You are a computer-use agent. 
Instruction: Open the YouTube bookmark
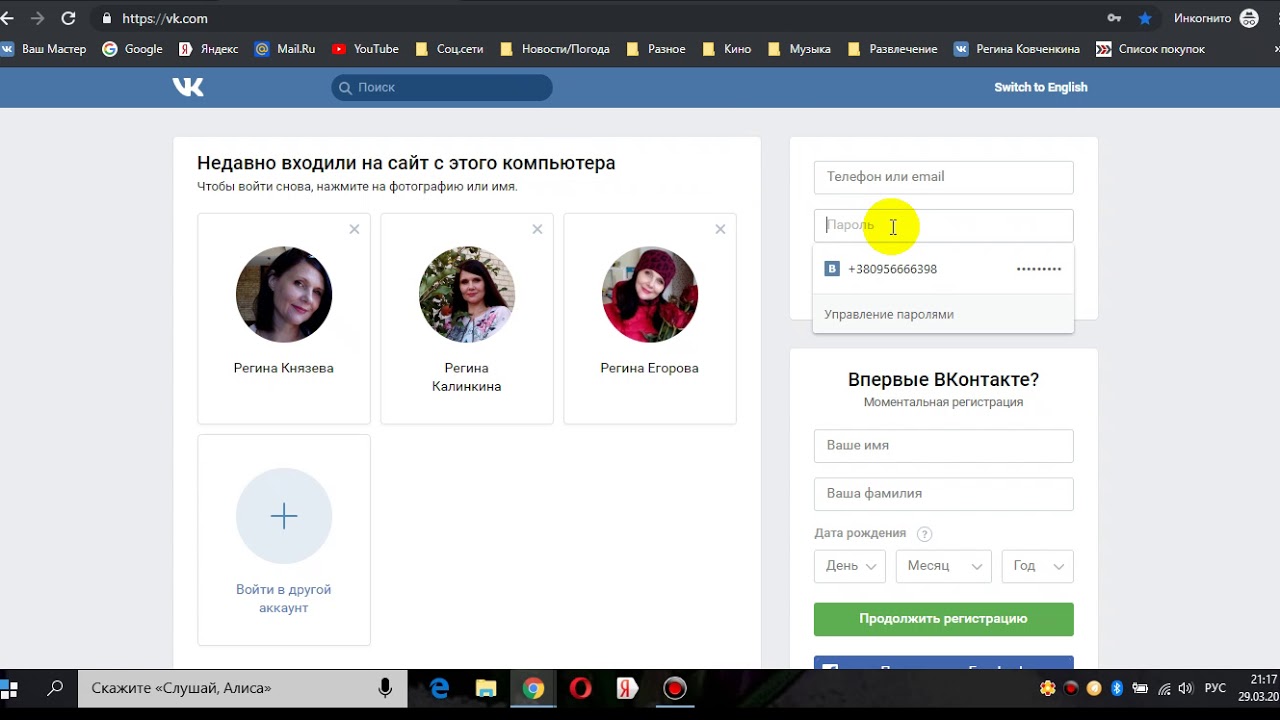pyautogui.click(x=365, y=49)
